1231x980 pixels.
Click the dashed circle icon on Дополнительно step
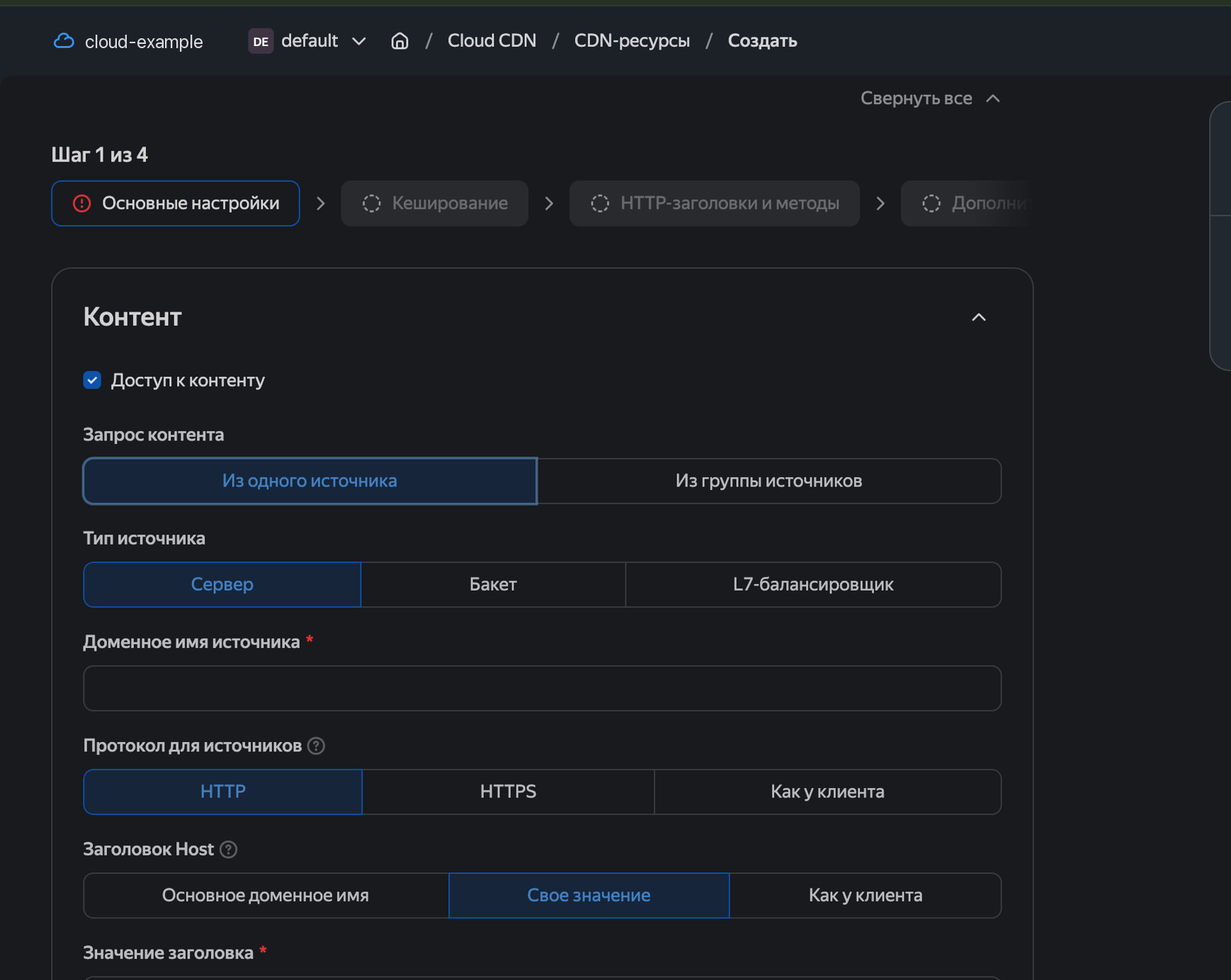(931, 204)
